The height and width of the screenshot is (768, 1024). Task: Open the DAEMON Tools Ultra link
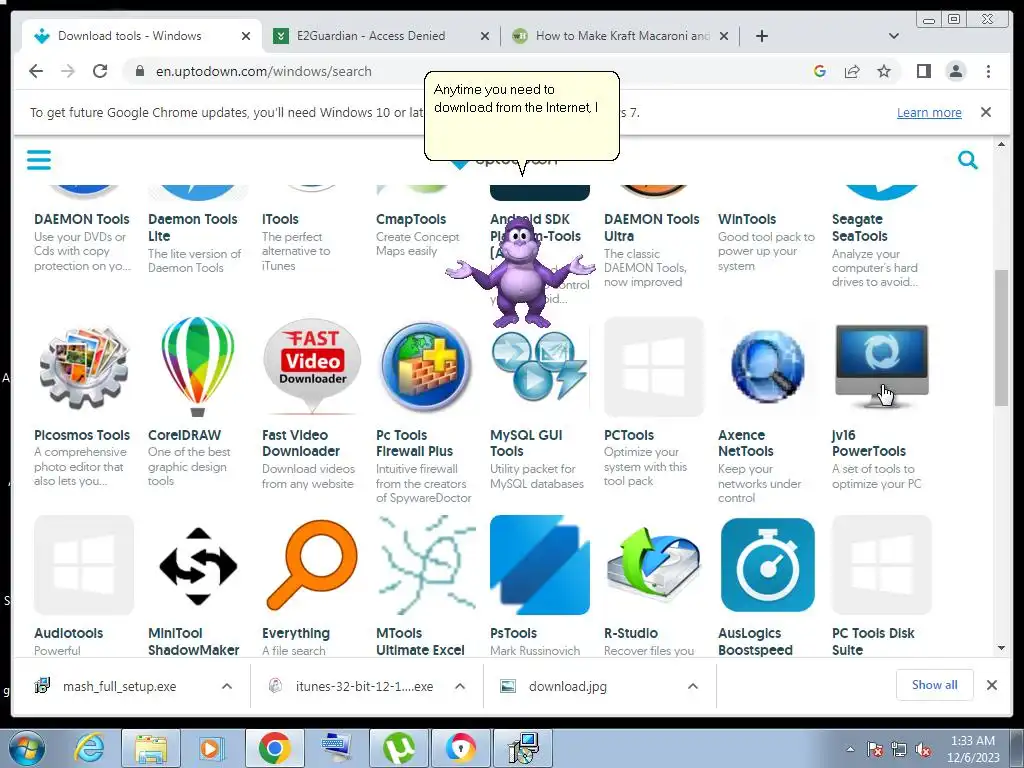(x=651, y=227)
